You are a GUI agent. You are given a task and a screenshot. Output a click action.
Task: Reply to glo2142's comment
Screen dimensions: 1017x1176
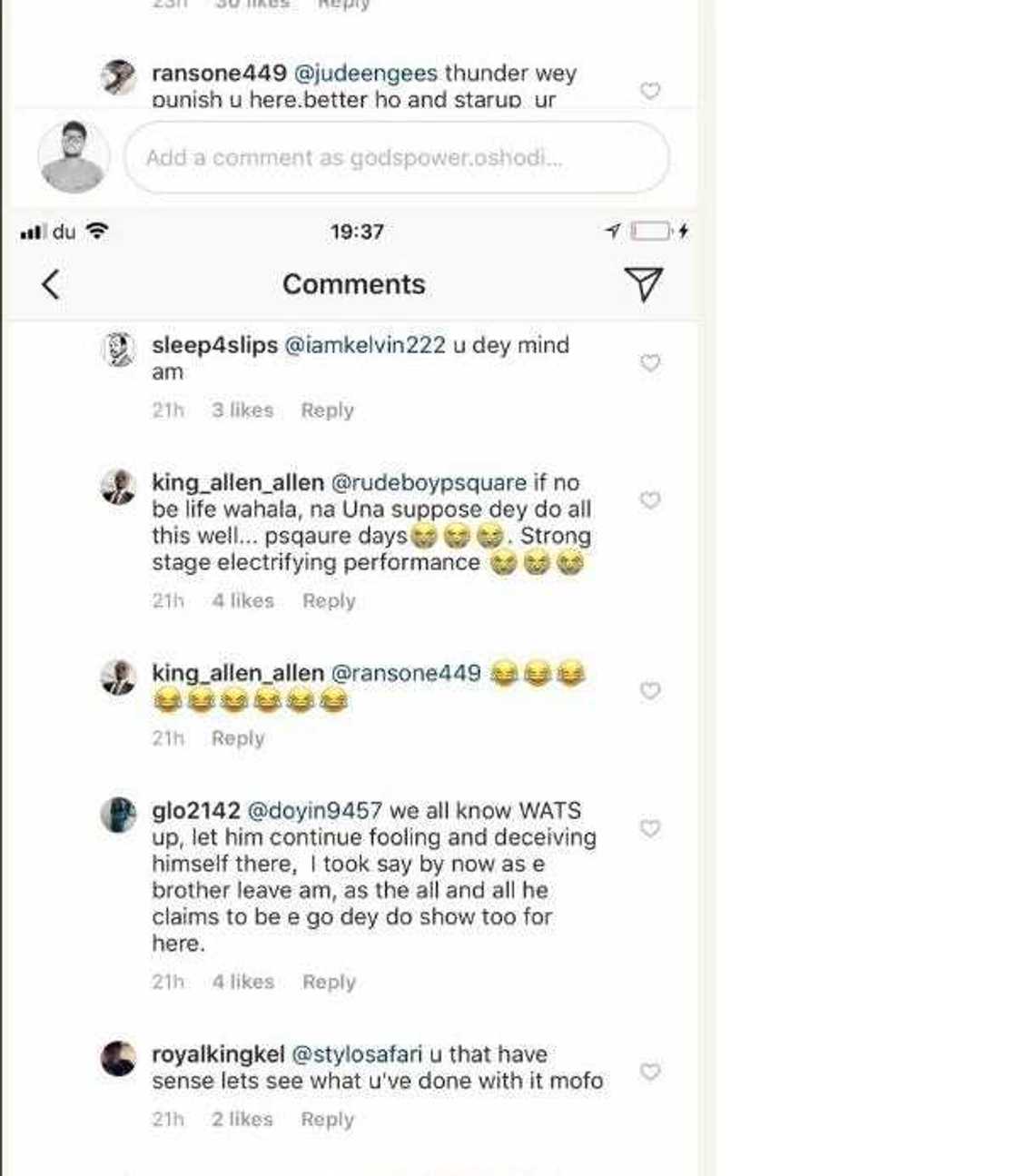[x=329, y=982]
